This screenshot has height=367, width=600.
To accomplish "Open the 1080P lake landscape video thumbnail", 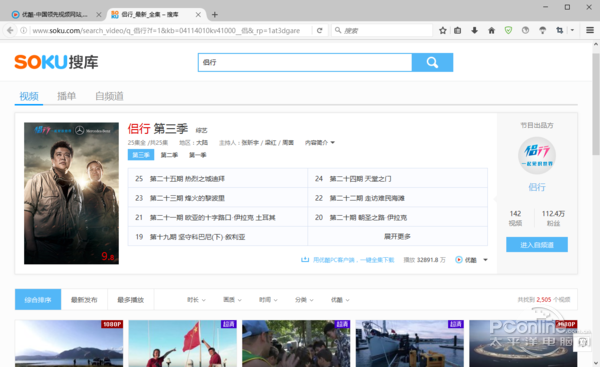I will tap(69, 343).
